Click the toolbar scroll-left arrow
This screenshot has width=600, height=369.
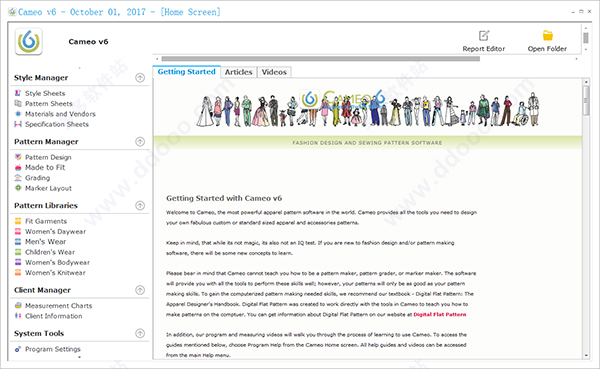pos(157,59)
